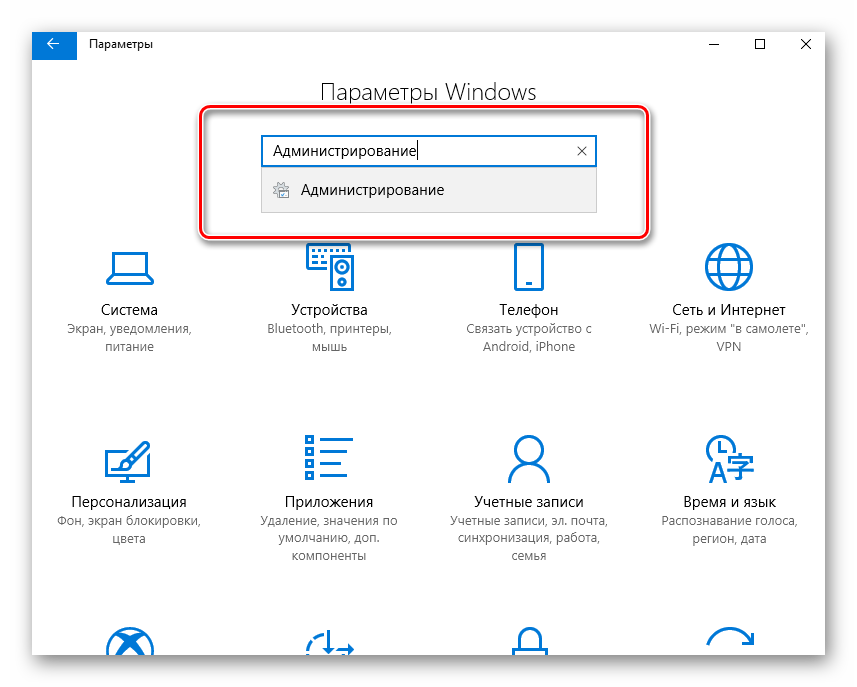Click the padlock privacy icon at bottom

[x=528, y=645]
